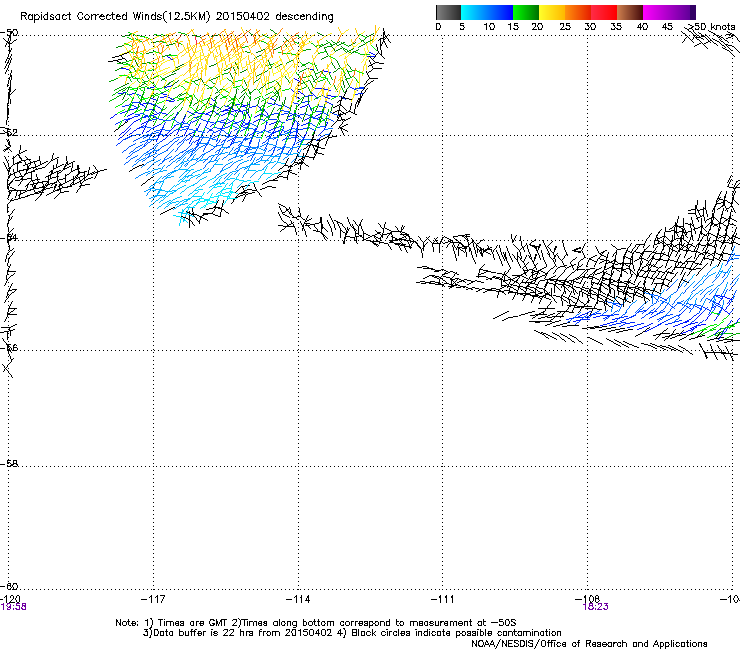Click the word 'descending' in the title
The width and height of the screenshot is (740, 650).
[304, 16]
